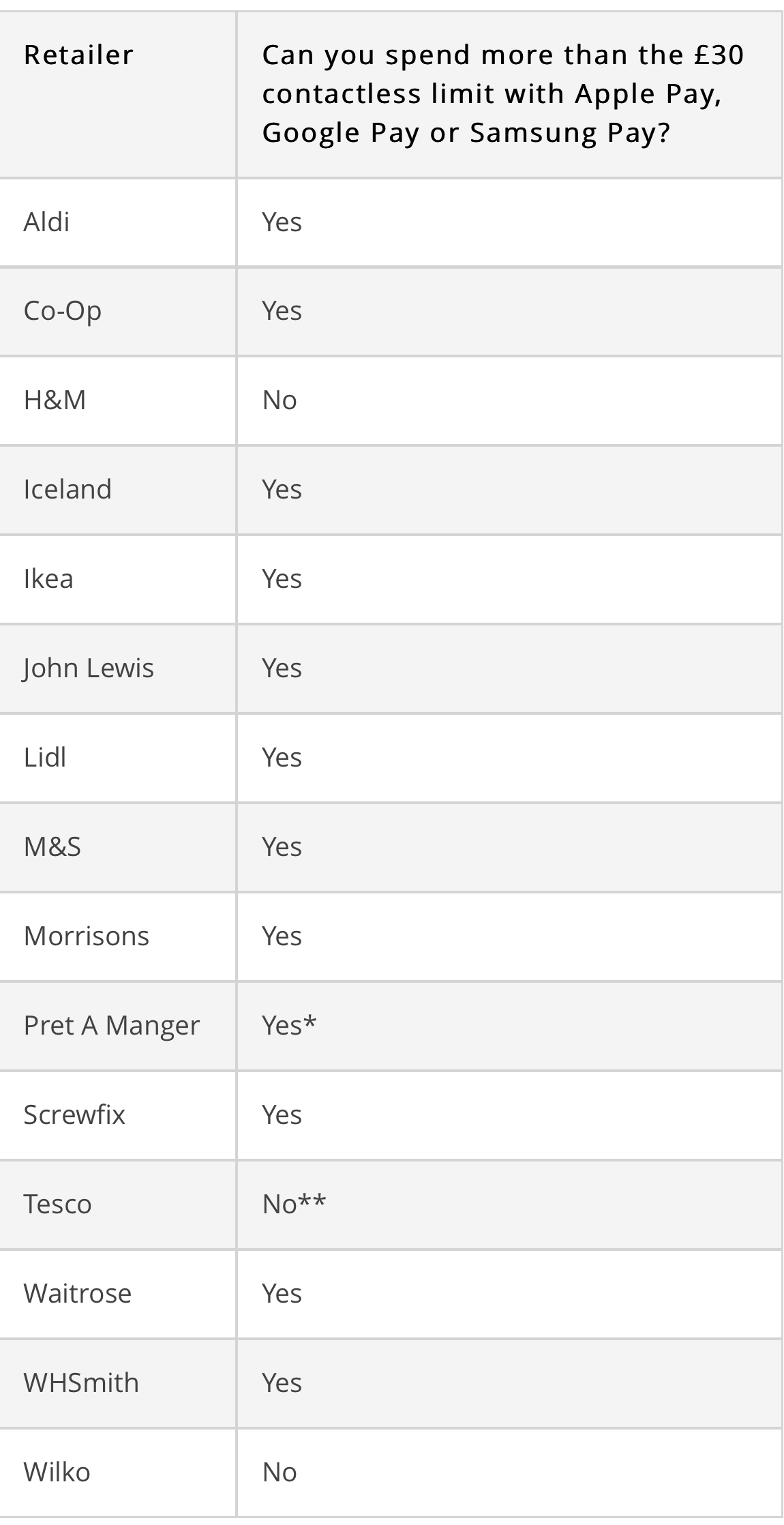Select the Morrisons retailer name
The height and width of the screenshot is (1525, 784).
click(86, 936)
